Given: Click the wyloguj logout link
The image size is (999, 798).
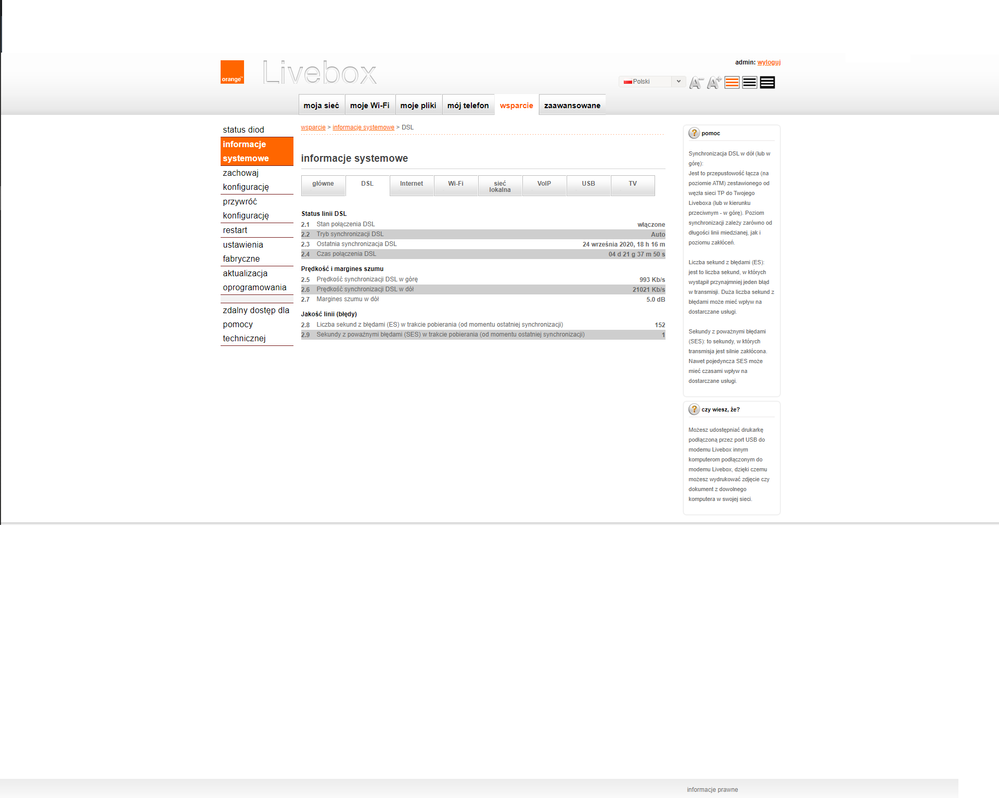Looking at the screenshot, I should pos(769,62).
